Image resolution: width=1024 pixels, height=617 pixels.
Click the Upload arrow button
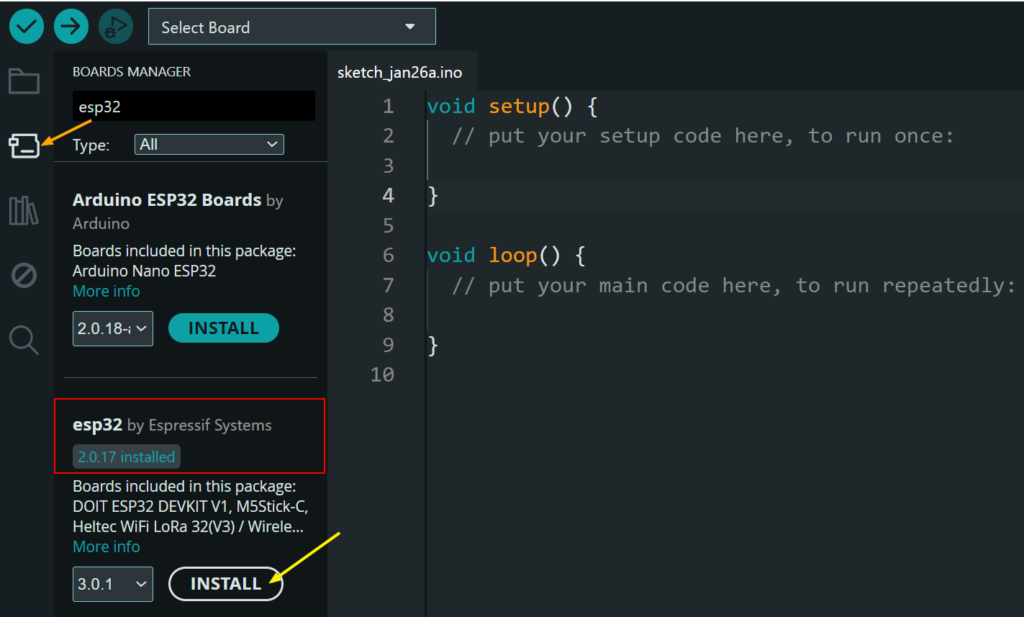(71, 27)
